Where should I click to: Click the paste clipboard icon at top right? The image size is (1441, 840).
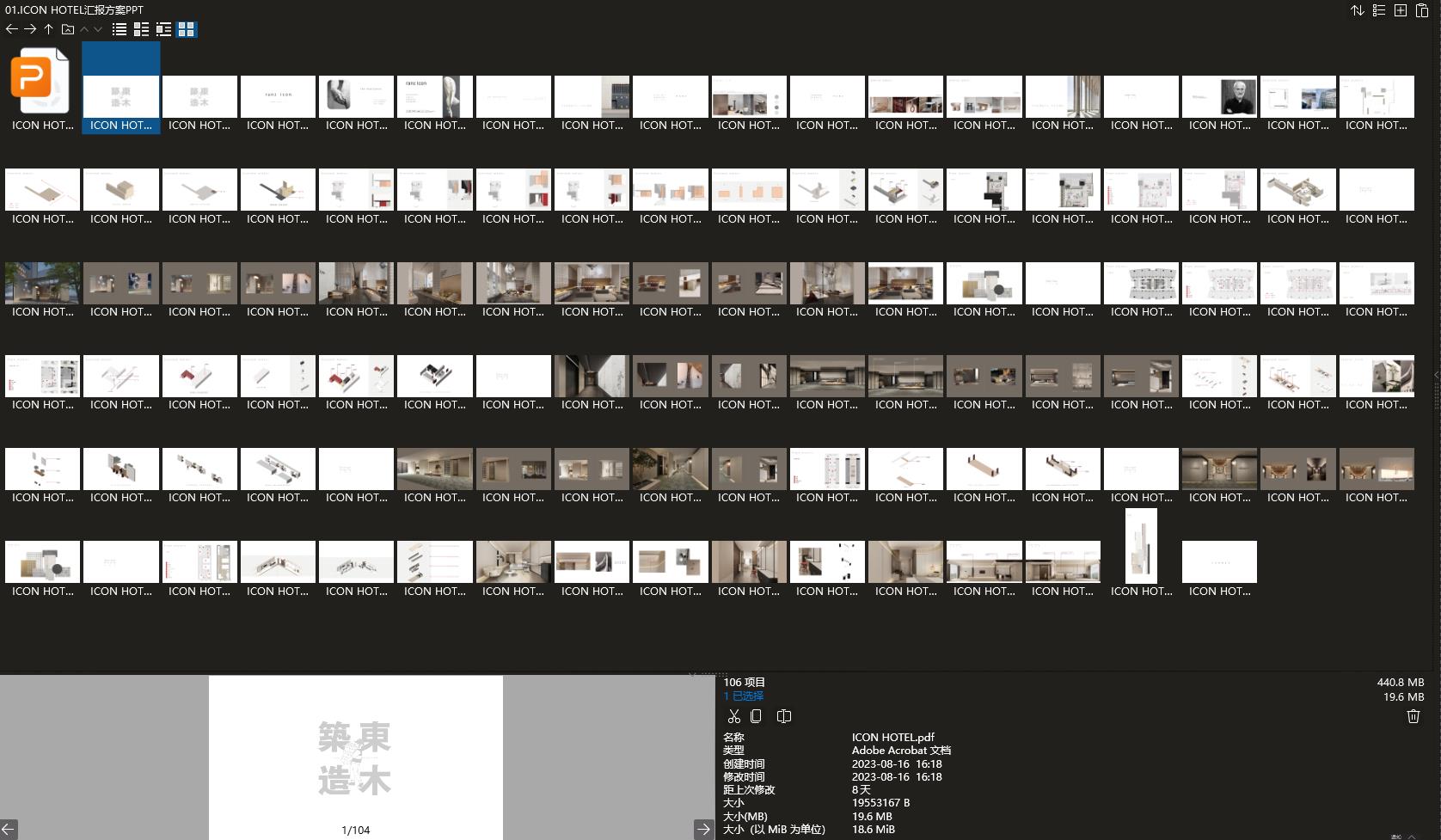pyautogui.click(x=1423, y=10)
